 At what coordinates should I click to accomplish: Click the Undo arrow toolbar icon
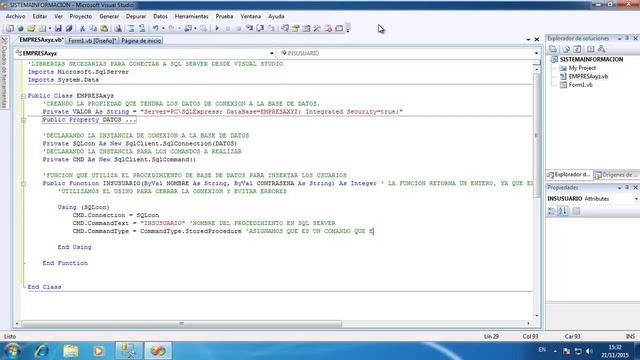coord(156,29)
